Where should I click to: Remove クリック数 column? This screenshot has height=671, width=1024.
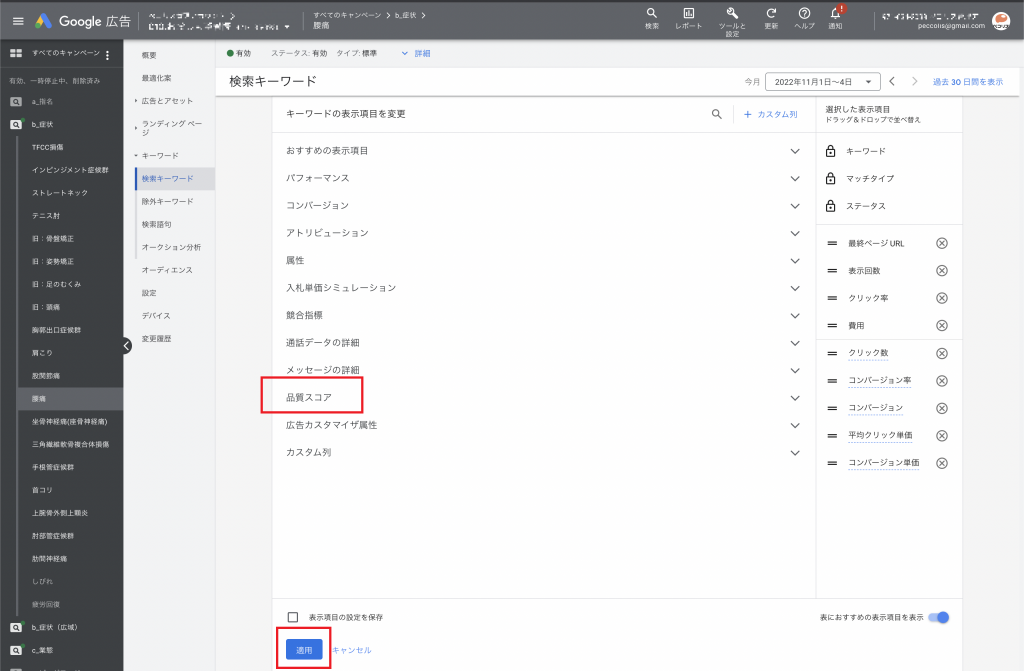pyautogui.click(x=942, y=353)
